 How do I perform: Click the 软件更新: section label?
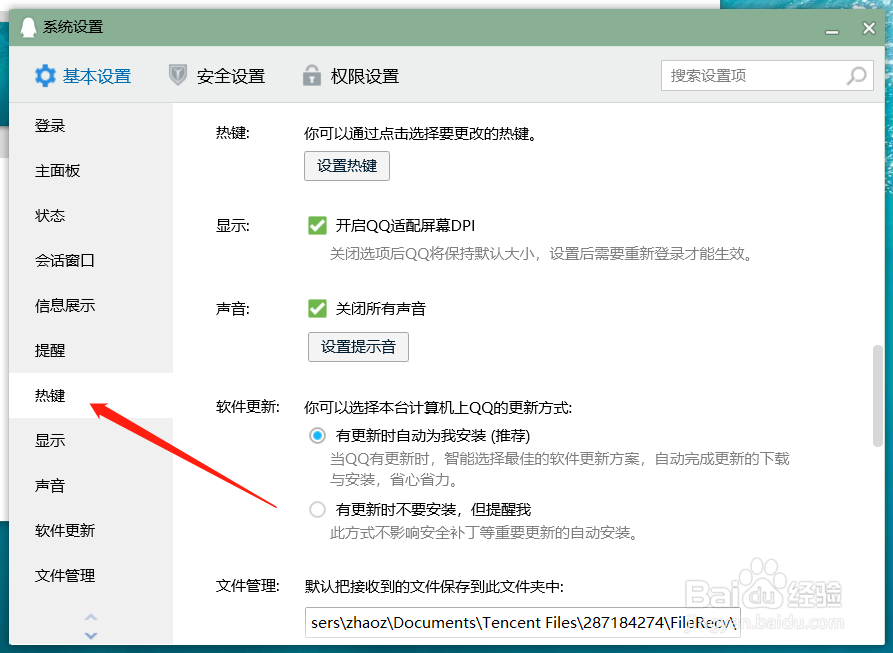click(248, 407)
